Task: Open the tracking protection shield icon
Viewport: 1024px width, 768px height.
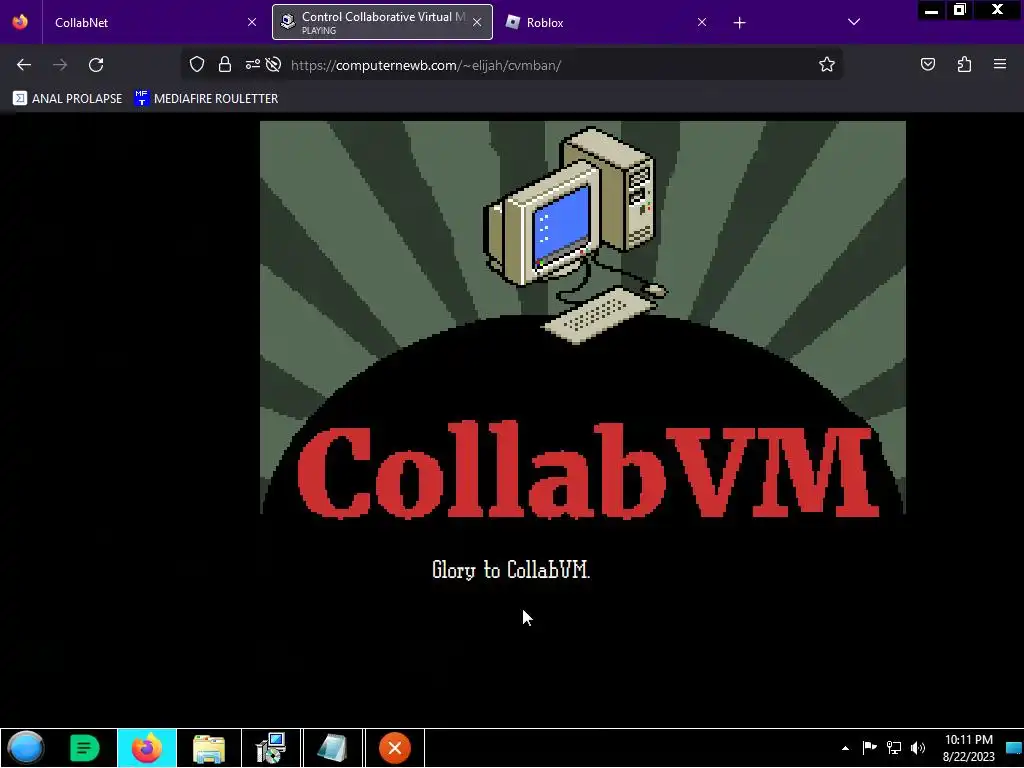Action: [197, 64]
